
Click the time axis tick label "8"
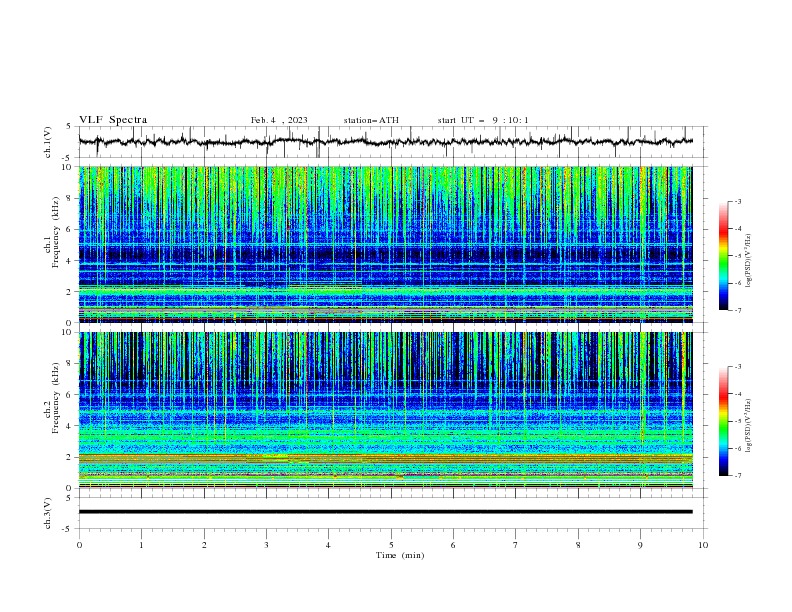[578, 545]
